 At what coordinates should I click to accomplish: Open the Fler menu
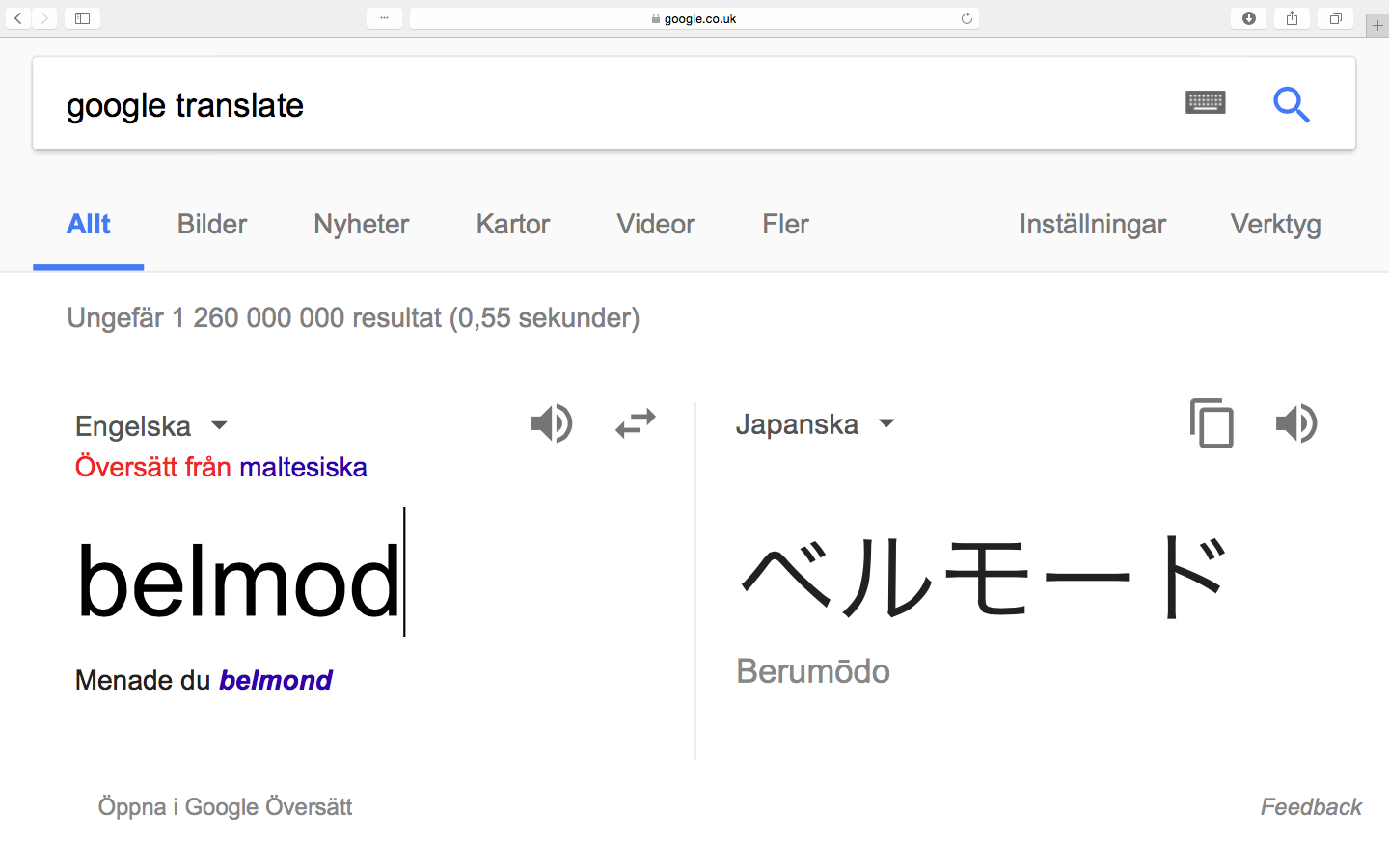point(785,225)
